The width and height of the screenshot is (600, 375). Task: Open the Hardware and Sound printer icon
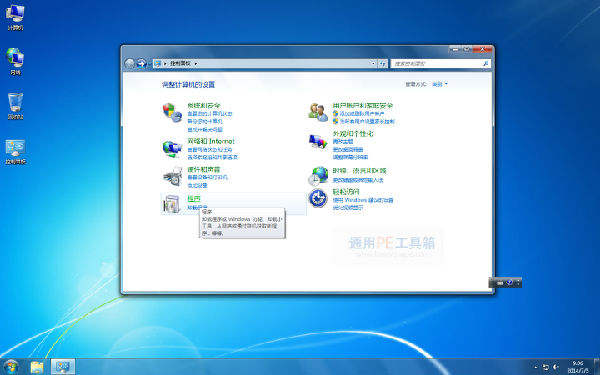point(172,176)
